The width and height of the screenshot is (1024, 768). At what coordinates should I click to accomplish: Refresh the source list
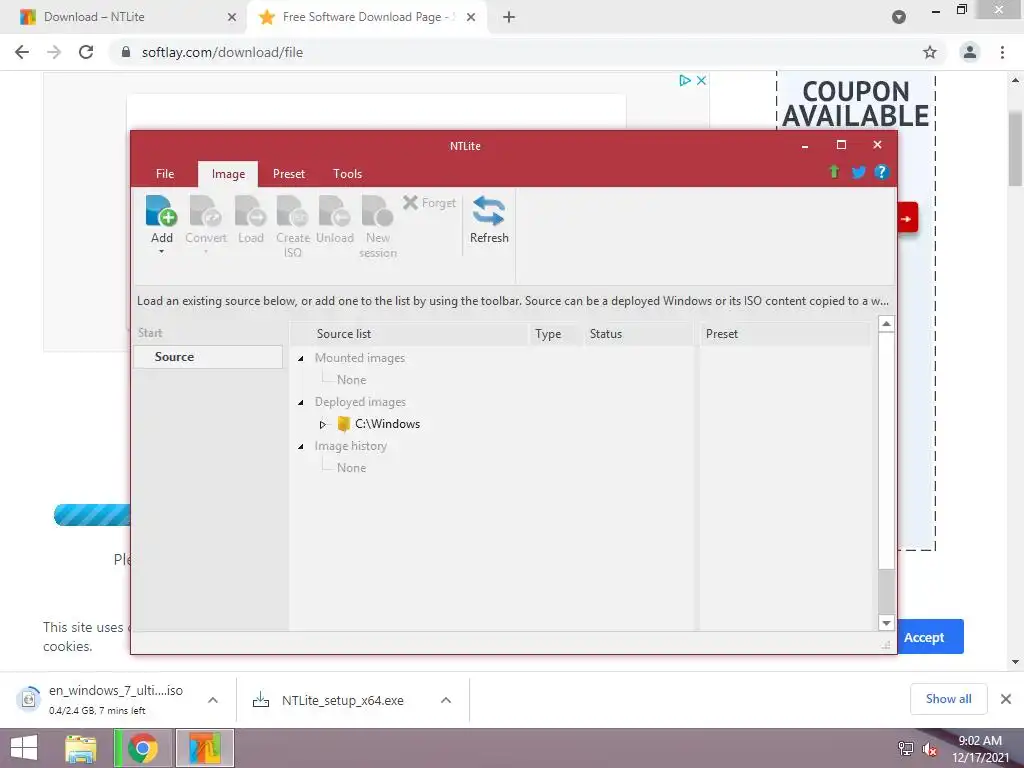point(489,220)
